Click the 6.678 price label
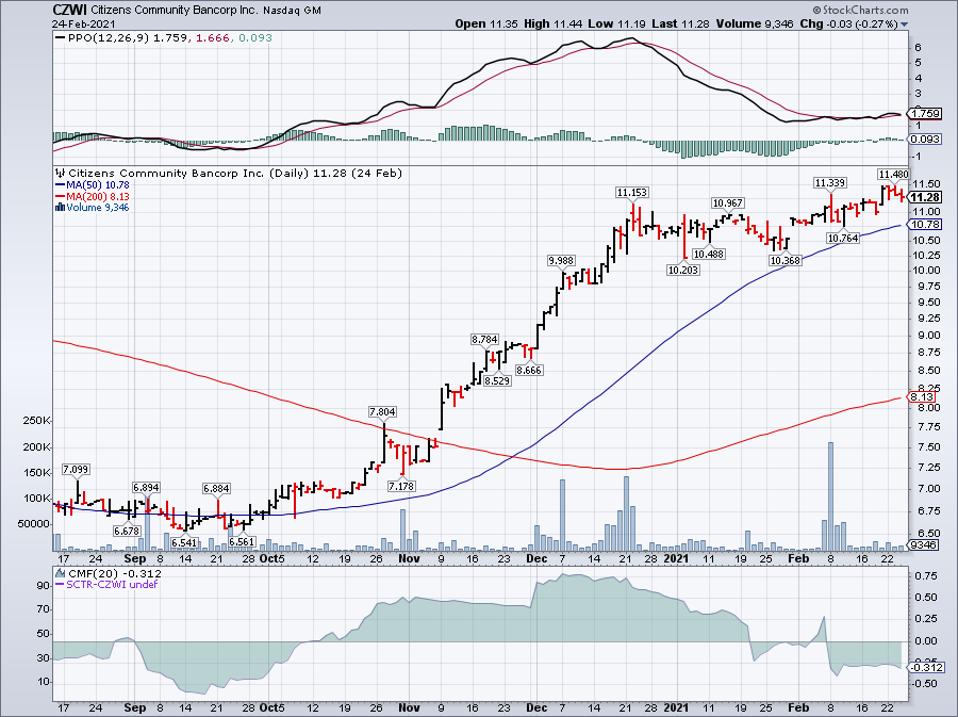Viewport: 958px width, 717px height. click(127, 531)
